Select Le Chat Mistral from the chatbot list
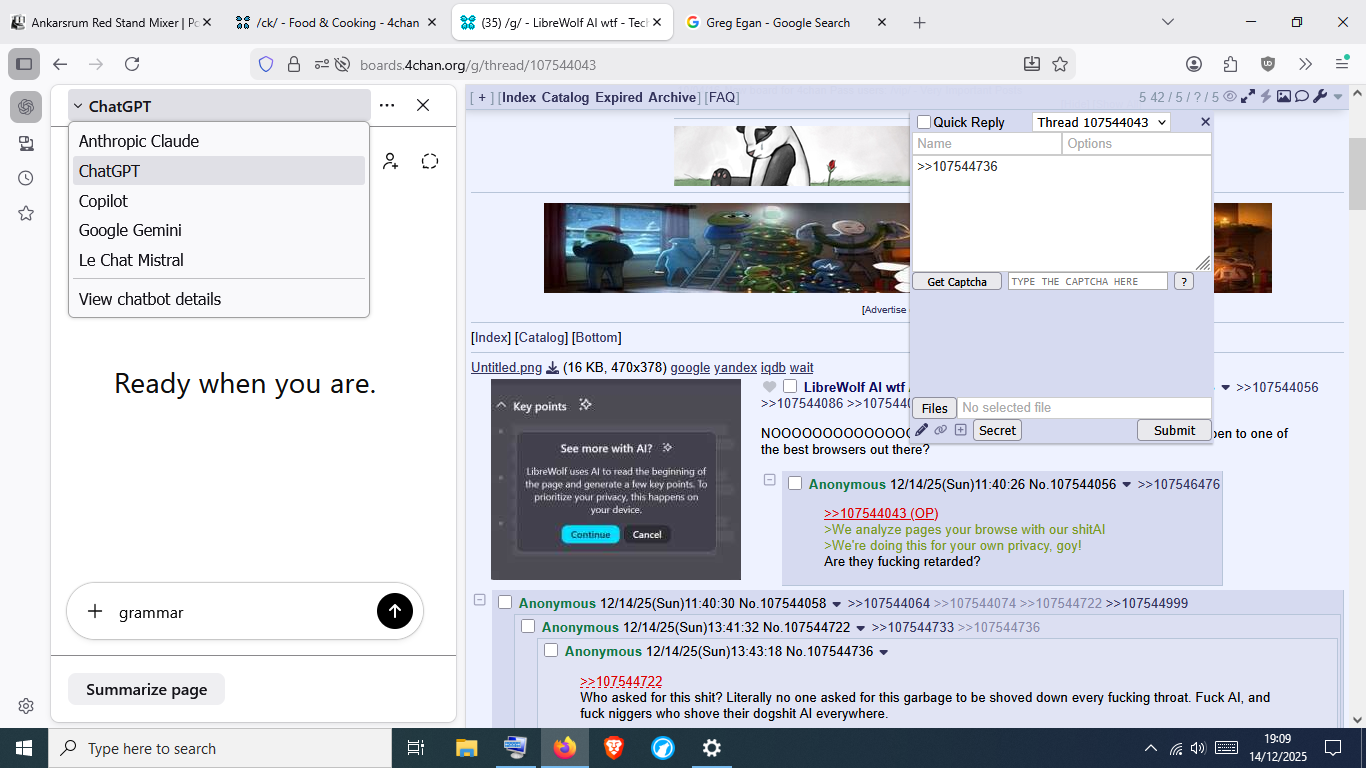Viewport: 1366px width, 768px height. pyautogui.click(x=219, y=260)
